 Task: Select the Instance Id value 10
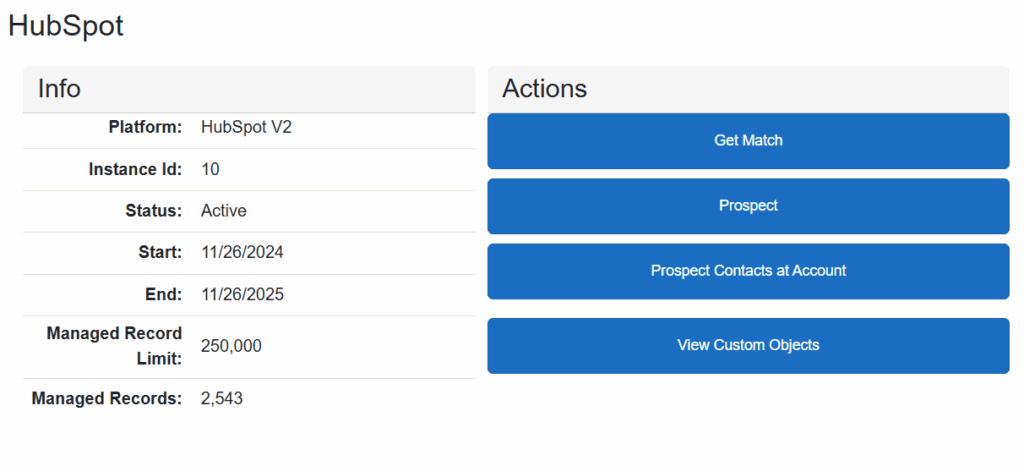pyautogui.click(x=210, y=170)
